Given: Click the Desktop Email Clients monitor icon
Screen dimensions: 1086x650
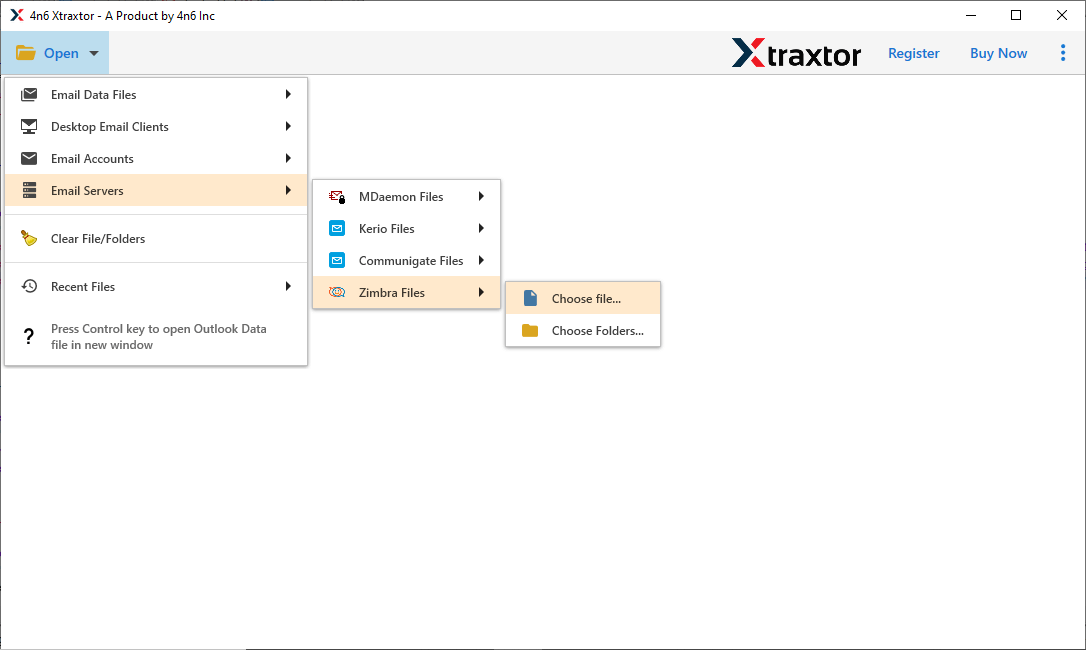Looking at the screenshot, I should point(29,126).
